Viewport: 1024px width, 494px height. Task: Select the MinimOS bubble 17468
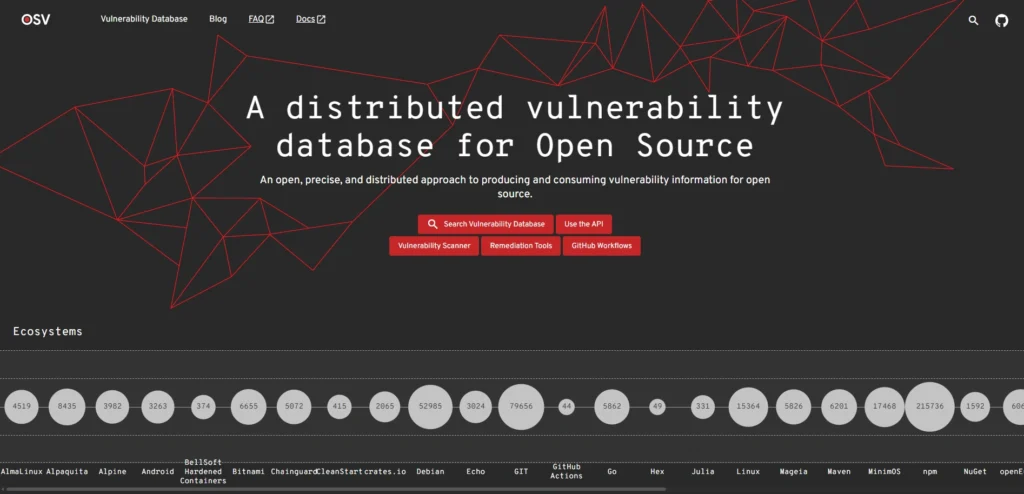pos(884,406)
